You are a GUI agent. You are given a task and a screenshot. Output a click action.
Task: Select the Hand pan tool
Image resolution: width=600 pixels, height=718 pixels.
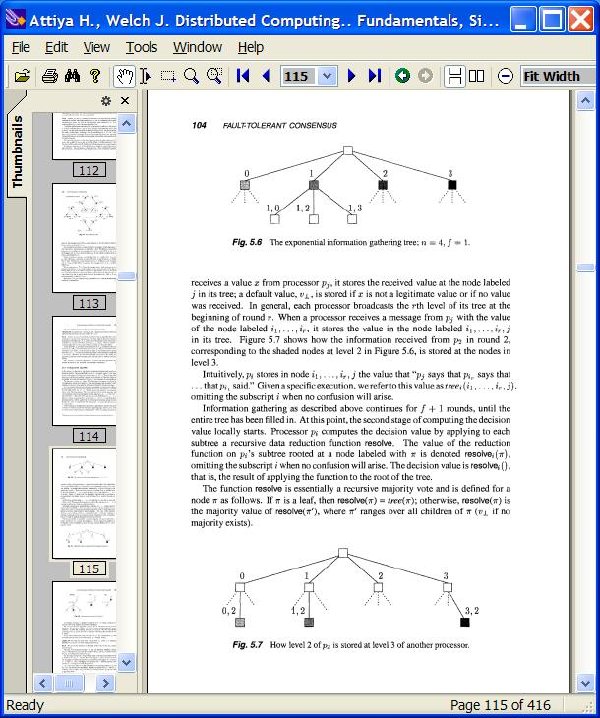click(x=124, y=76)
